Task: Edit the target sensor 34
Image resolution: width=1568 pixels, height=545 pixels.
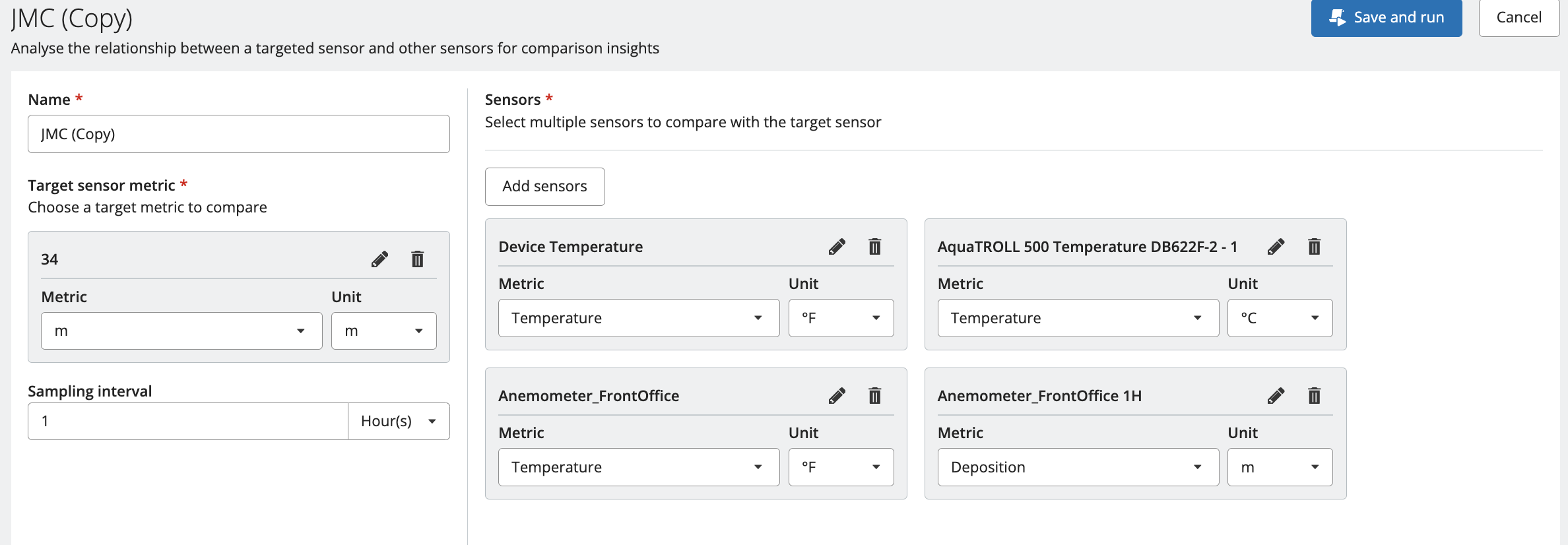Action: (379, 259)
